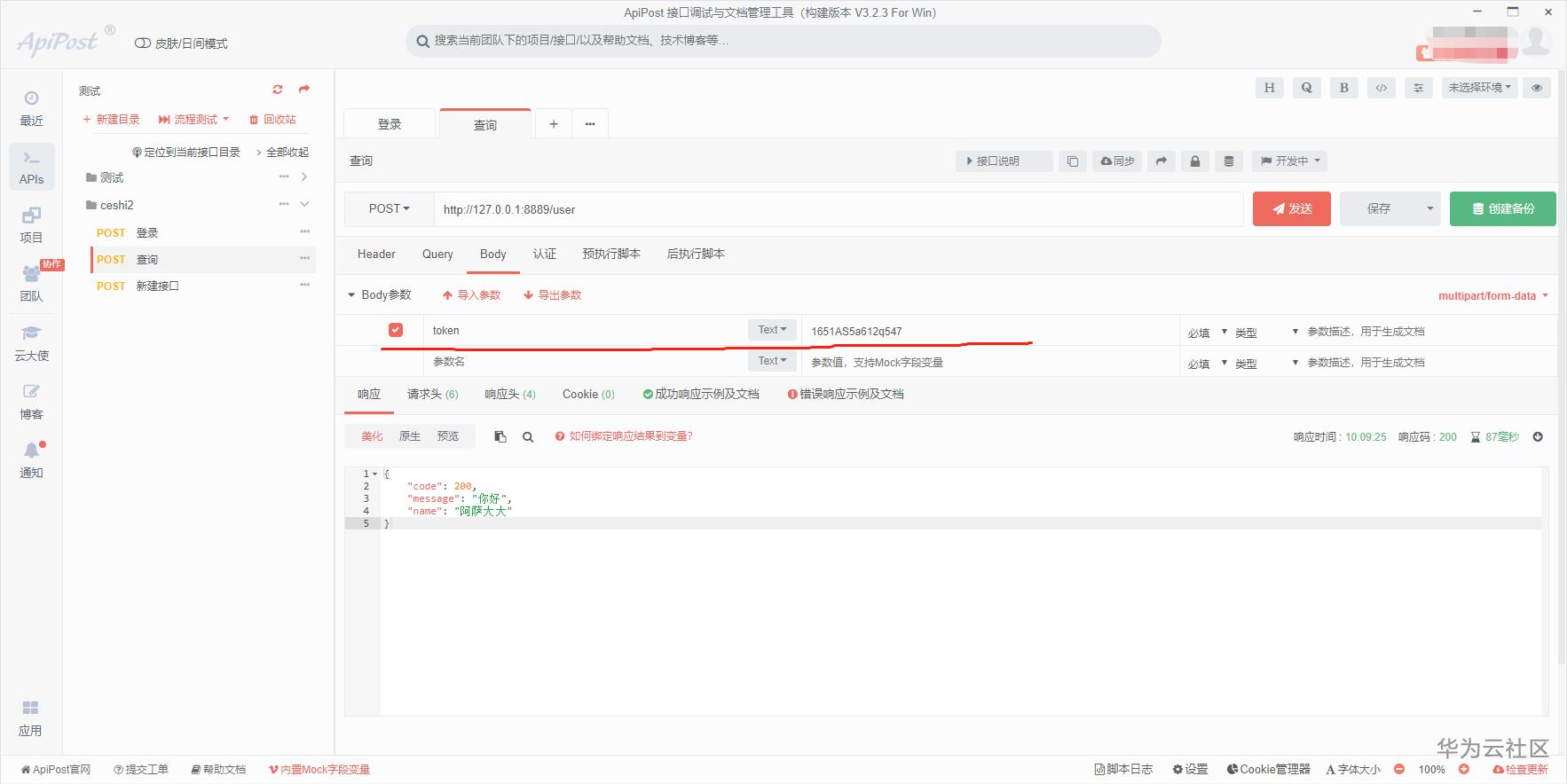Click the 创建备份 backup button
The height and width of the screenshot is (784, 1567).
point(1502,209)
